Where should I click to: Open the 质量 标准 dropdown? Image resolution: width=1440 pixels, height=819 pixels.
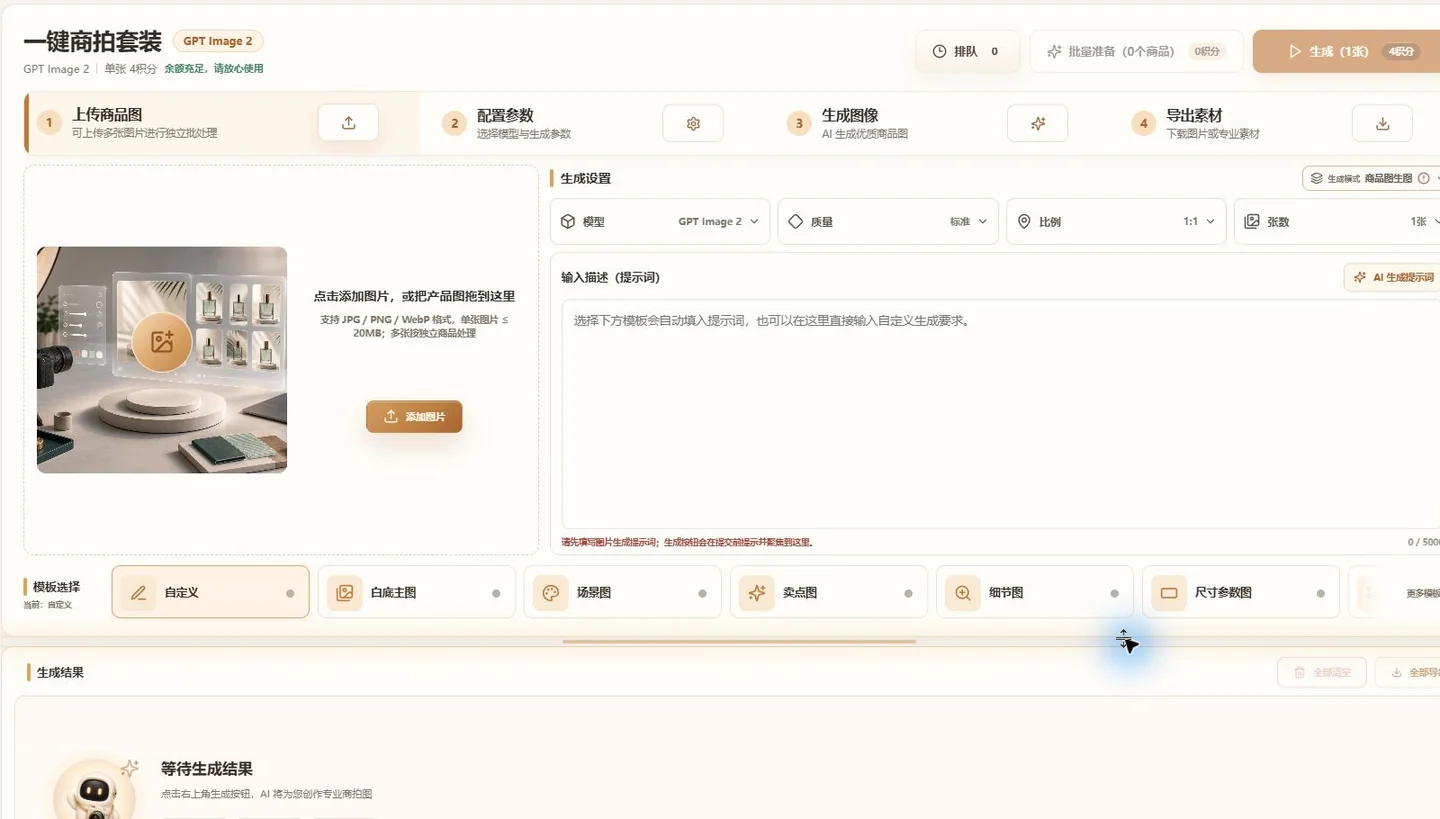888,221
